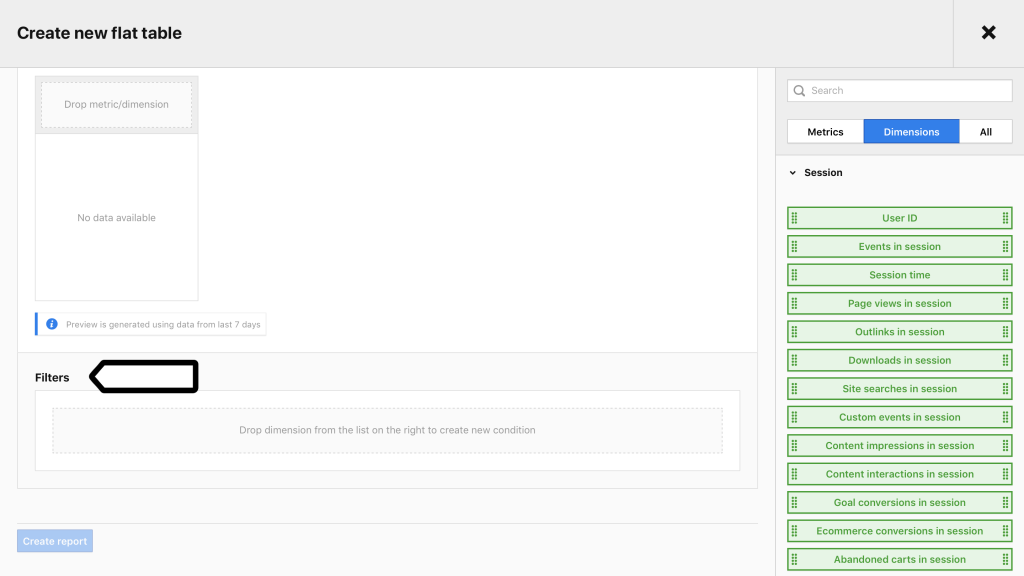Image resolution: width=1024 pixels, height=576 pixels.
Task: Select Content interactions in session dimension
Action: [899, 474]
